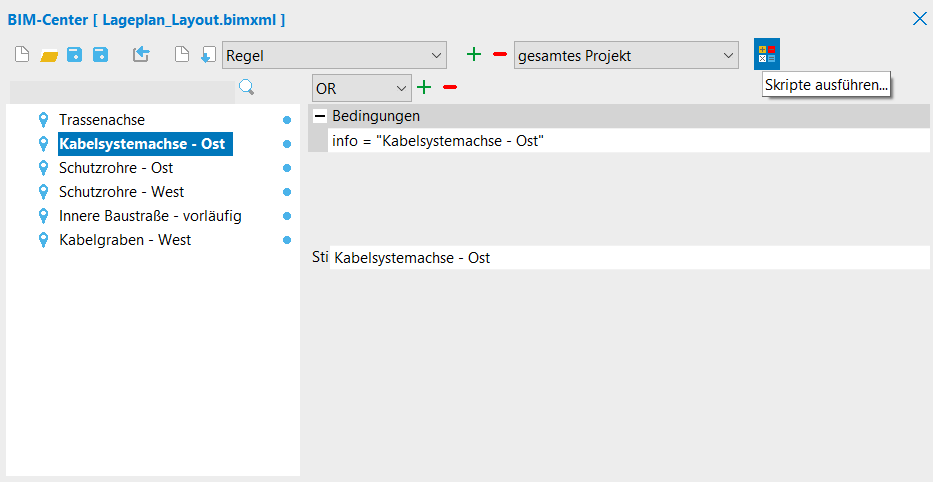Click the new file icon in toolbar
Screen dimensions: 933x482
[x=22, y=55]
